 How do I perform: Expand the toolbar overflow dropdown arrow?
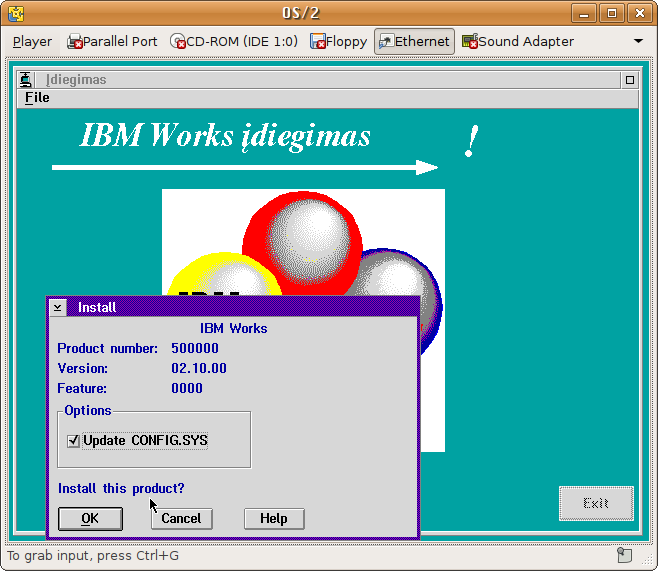pyautogui.click(x=638, y=41)
